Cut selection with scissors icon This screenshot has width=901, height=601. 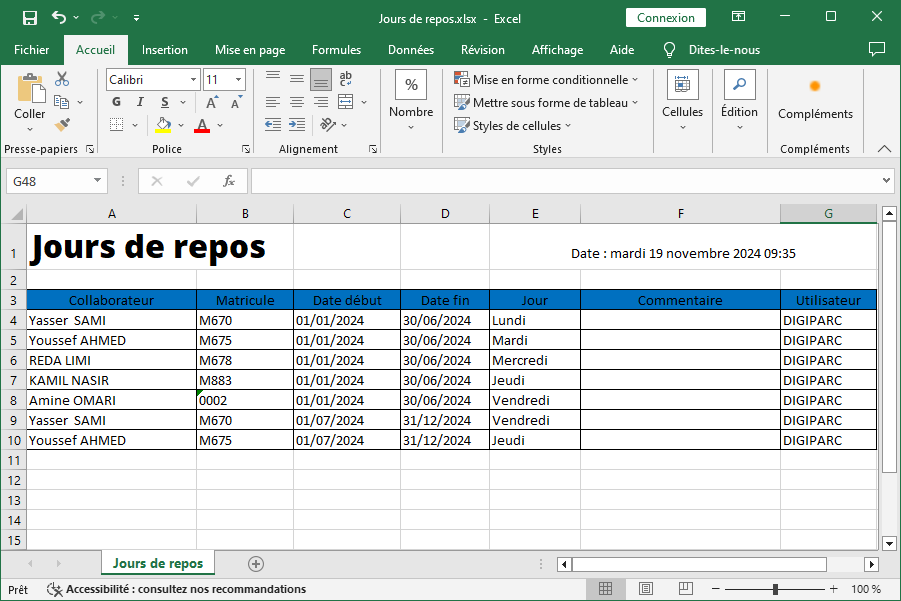coord(62,79)
